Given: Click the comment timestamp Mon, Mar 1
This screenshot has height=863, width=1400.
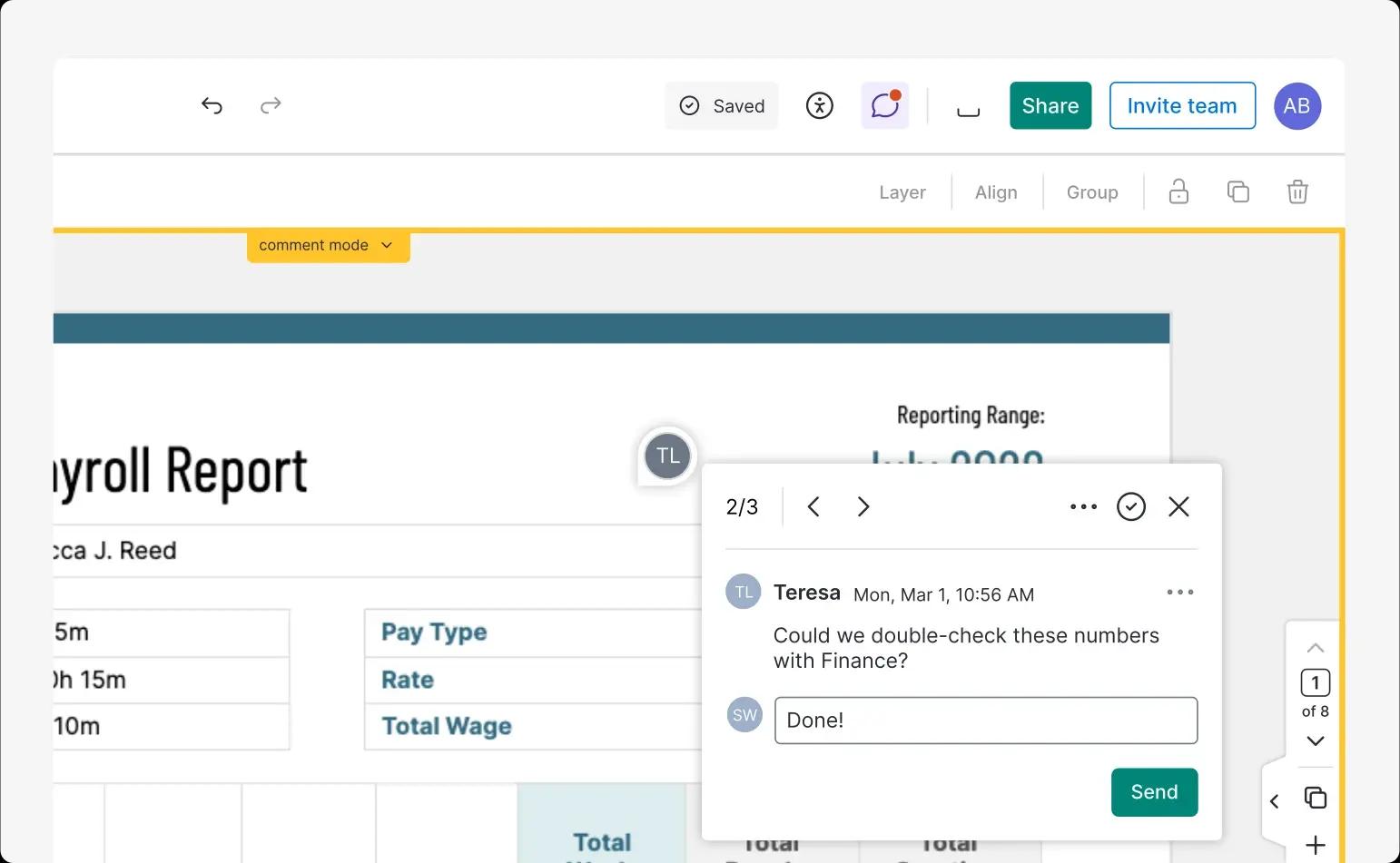Looking at the screenshot, I should 943,595.
